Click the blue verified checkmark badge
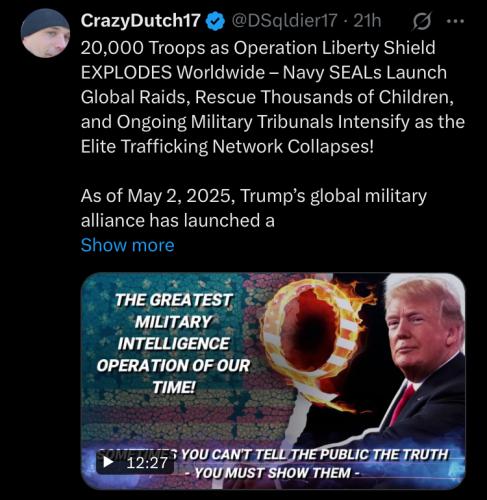Image resolution: width=487 pixels, height=500 pixels. pos(215,21)
